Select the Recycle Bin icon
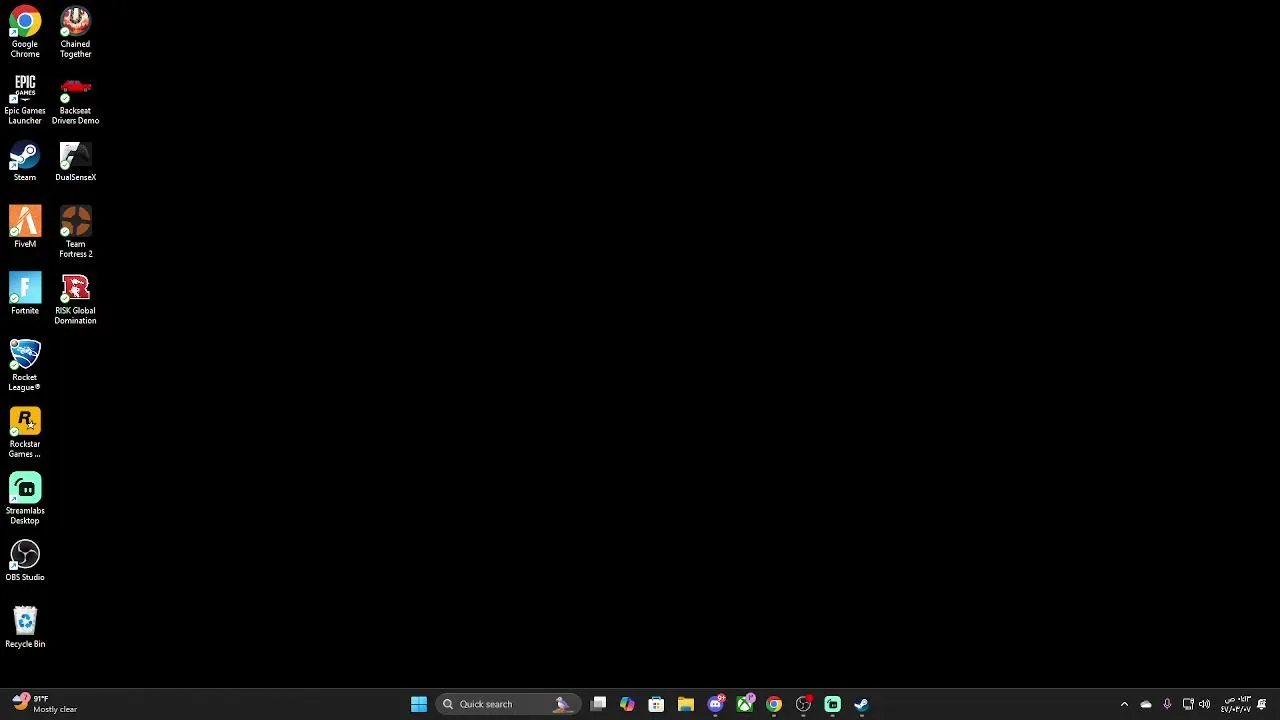Screen dimensions: 1280x720 25,628
